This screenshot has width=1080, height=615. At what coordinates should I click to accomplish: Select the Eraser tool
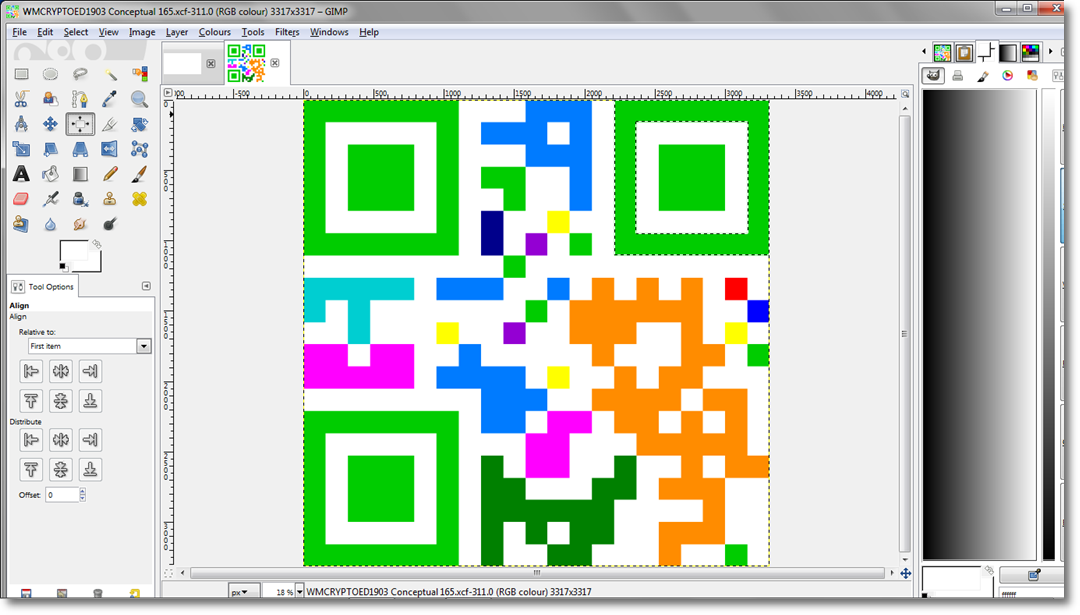pos(21,199)
